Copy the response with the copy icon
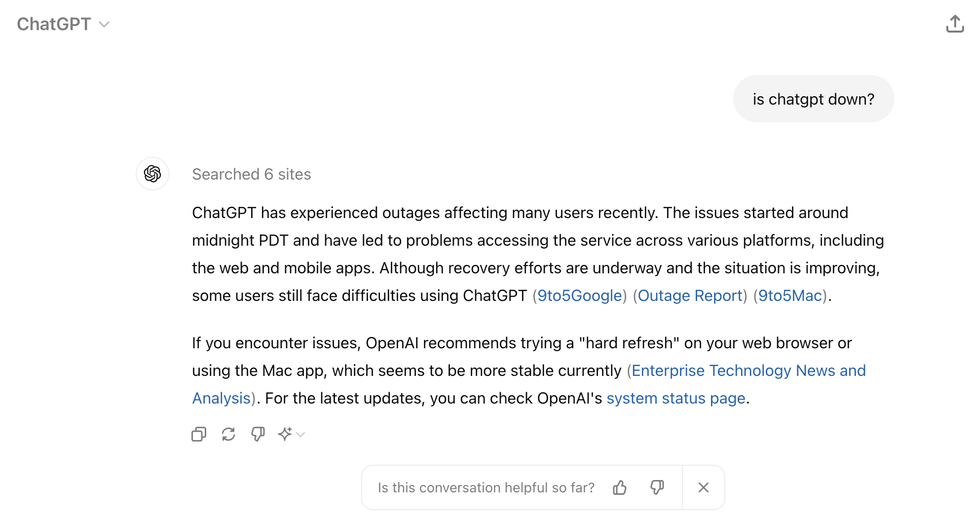 (x=199, y=434)
